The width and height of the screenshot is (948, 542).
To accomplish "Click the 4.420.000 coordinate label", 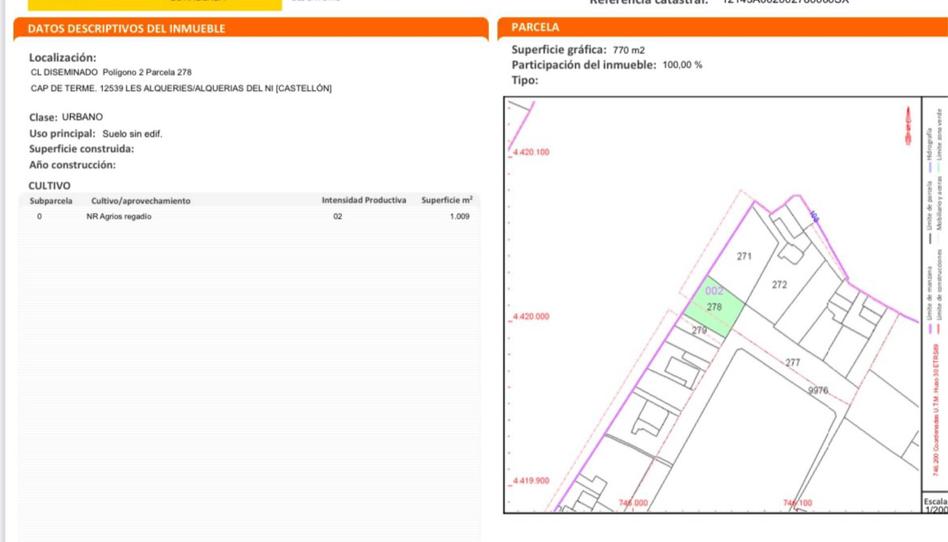I will [x=531, y=316].
